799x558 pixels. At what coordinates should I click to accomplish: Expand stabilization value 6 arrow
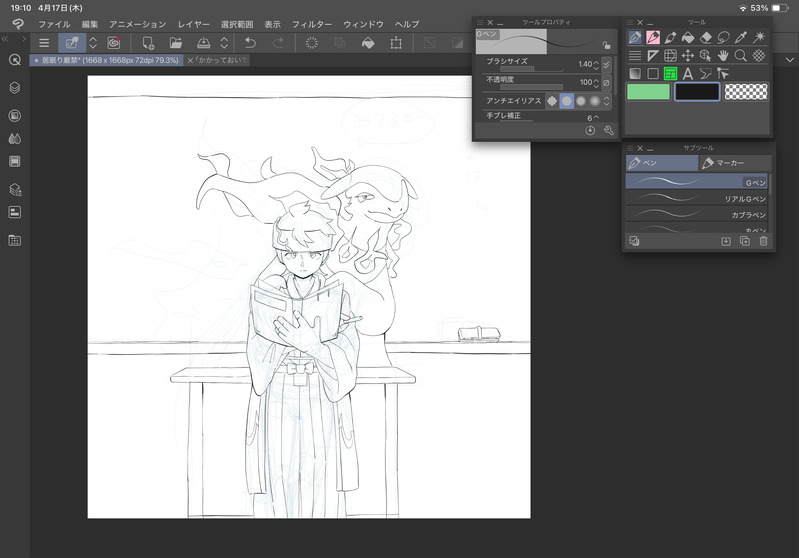click(x=596, y=117)
